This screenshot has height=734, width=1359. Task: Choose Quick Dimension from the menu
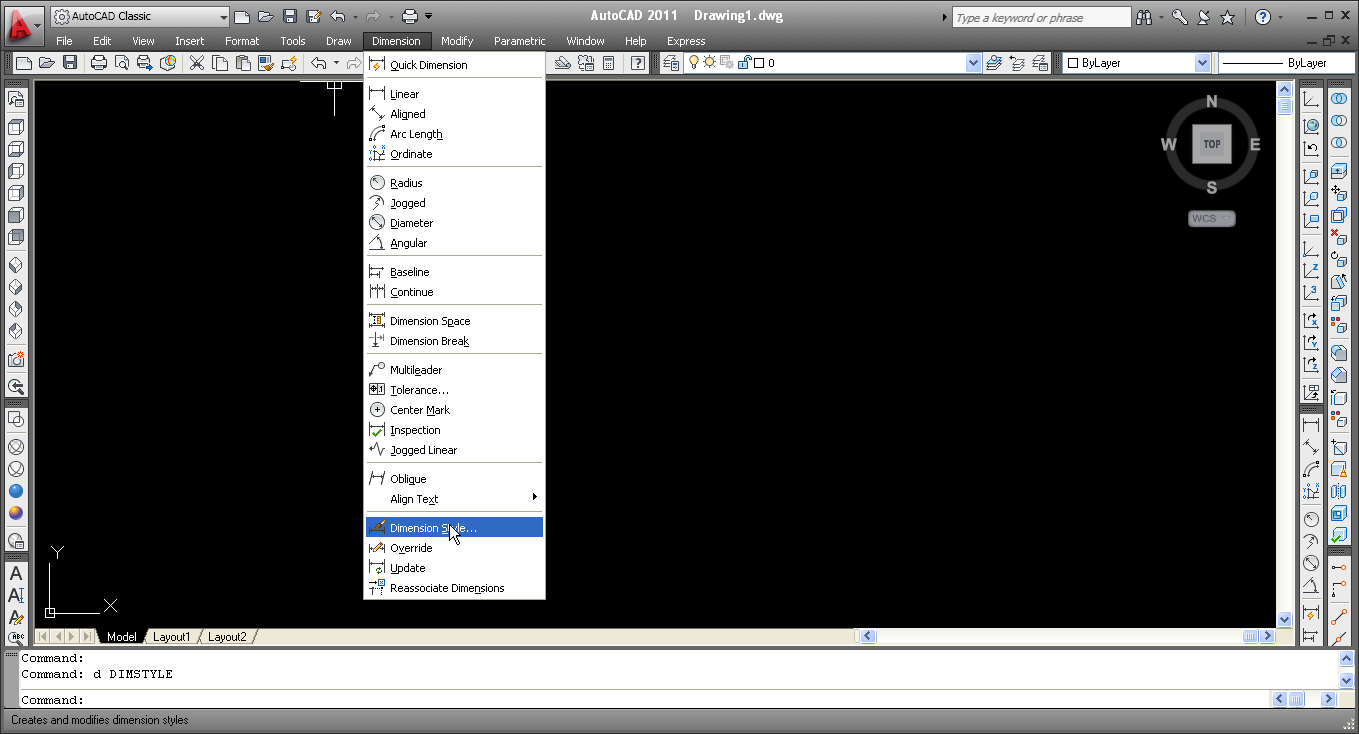click(455, 65)
